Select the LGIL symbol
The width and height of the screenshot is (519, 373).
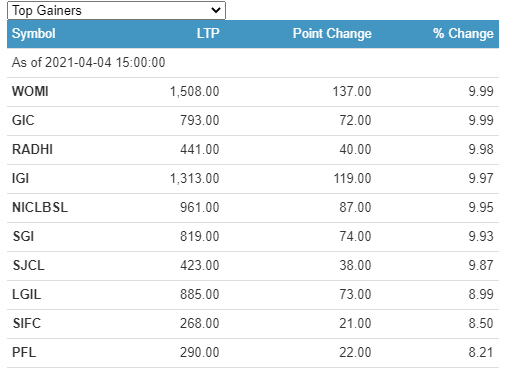tap(27, 294)
